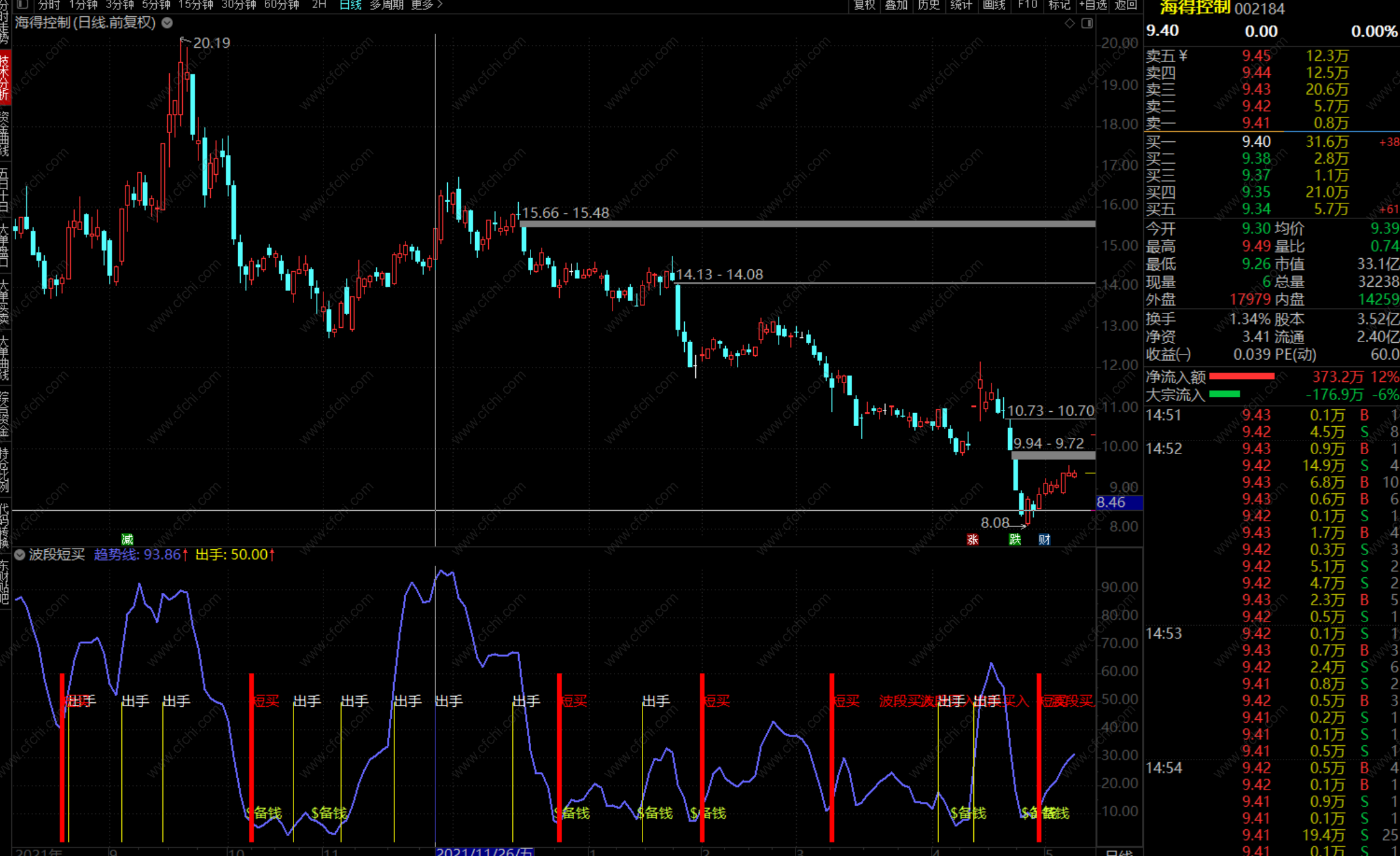Switch to the 60分钟 period tab
Screen dimensions: 1400x856
[281, 4]
